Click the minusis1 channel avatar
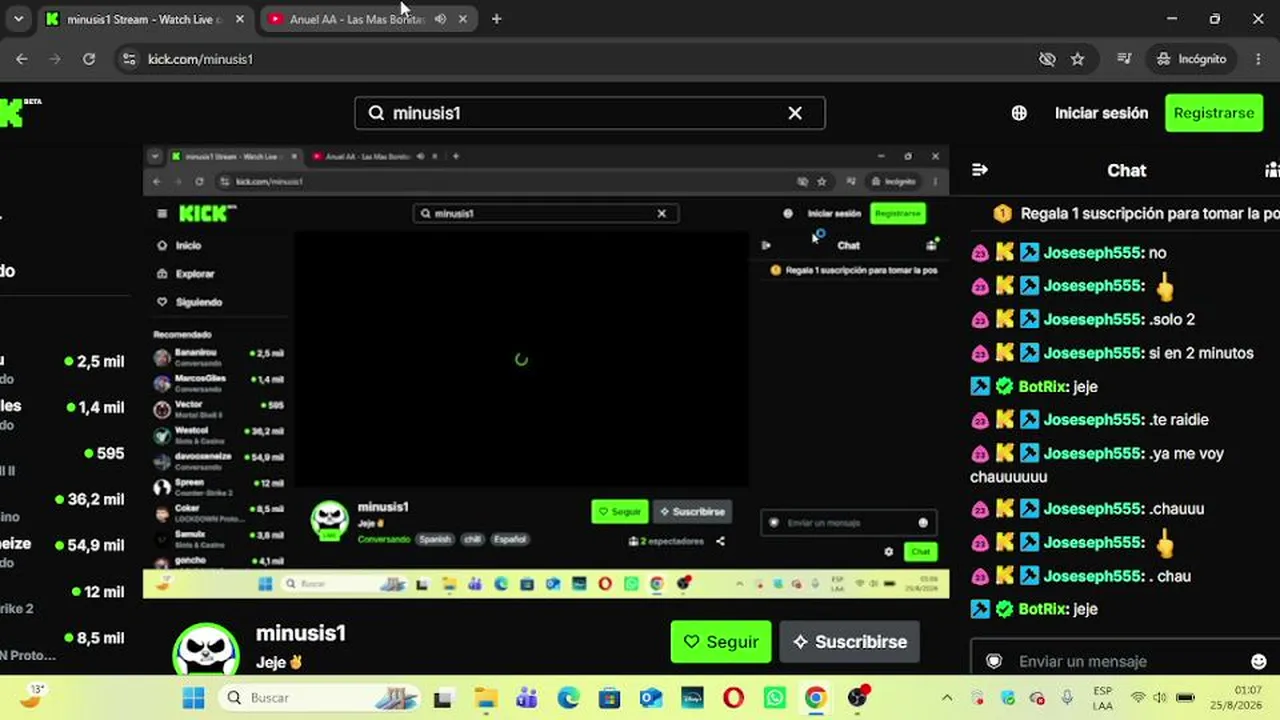1280x720 pixels. [x=206, y=650]
